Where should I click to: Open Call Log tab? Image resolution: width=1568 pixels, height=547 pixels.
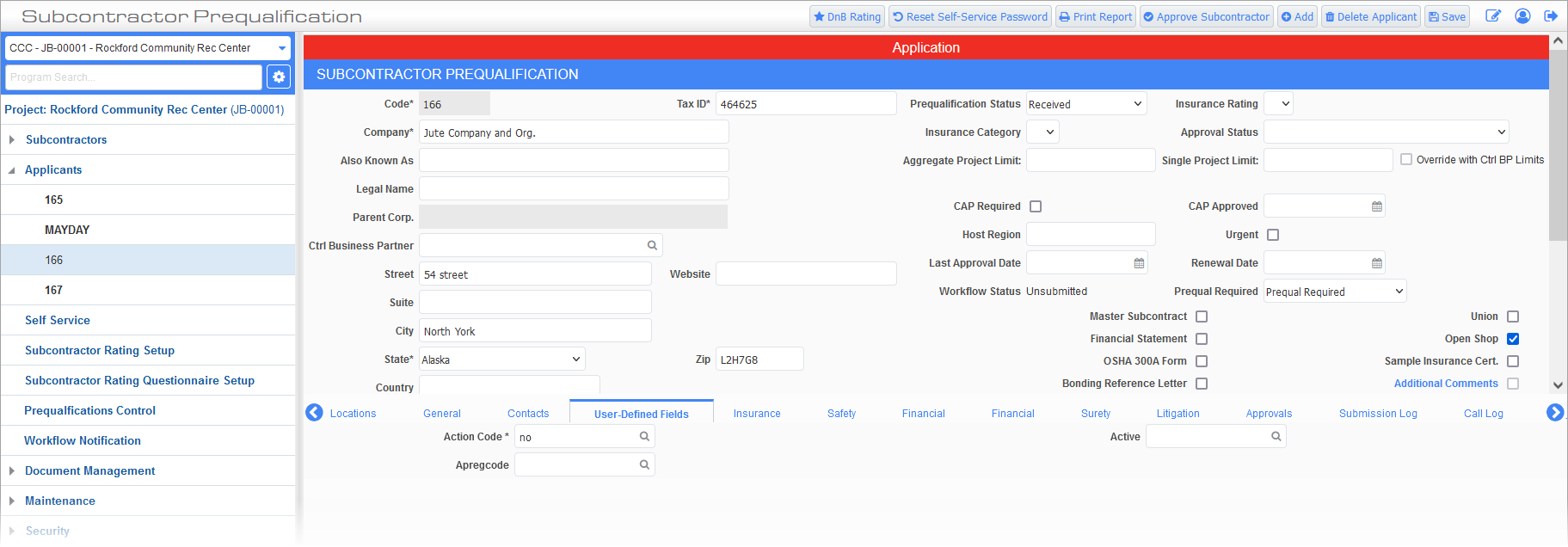(1484, 414)
